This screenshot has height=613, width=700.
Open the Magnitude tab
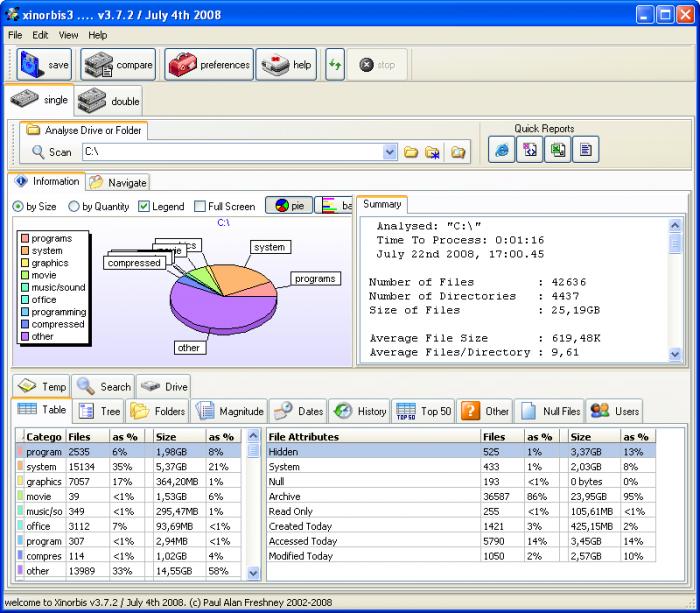[229, 411]
